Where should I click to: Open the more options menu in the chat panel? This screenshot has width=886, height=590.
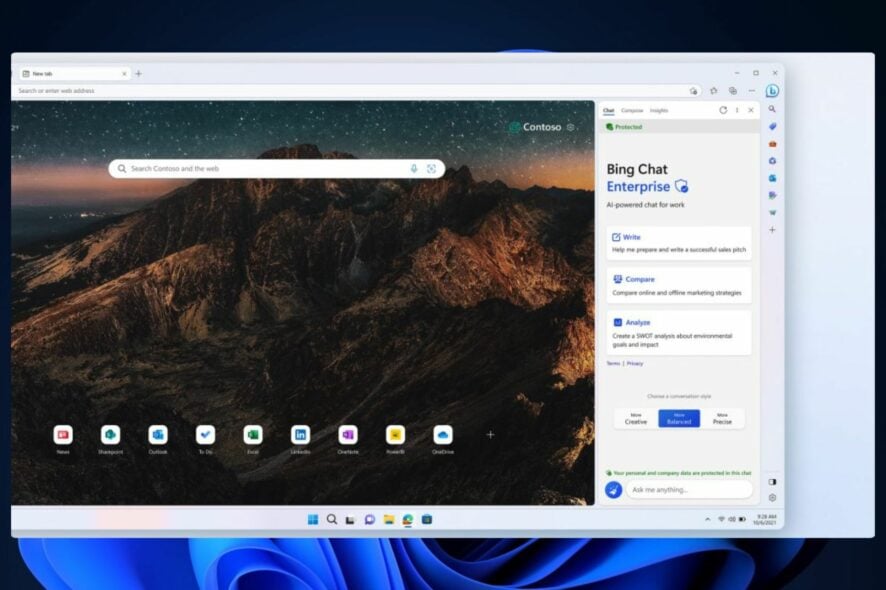click(737, 110)
